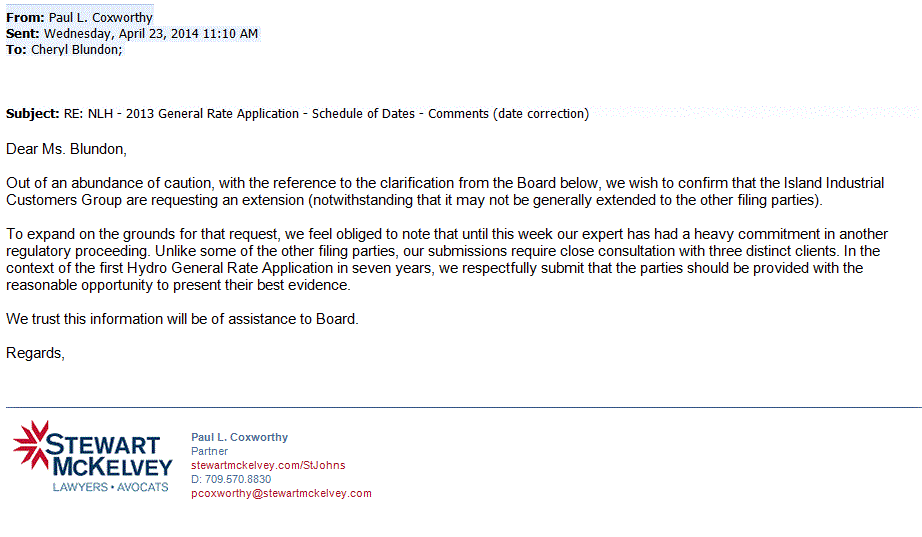This screenshot has width=922, height=537.
Task: Click the paragraph starting 'Out of an abundance'
Action: tap(445, 192)
